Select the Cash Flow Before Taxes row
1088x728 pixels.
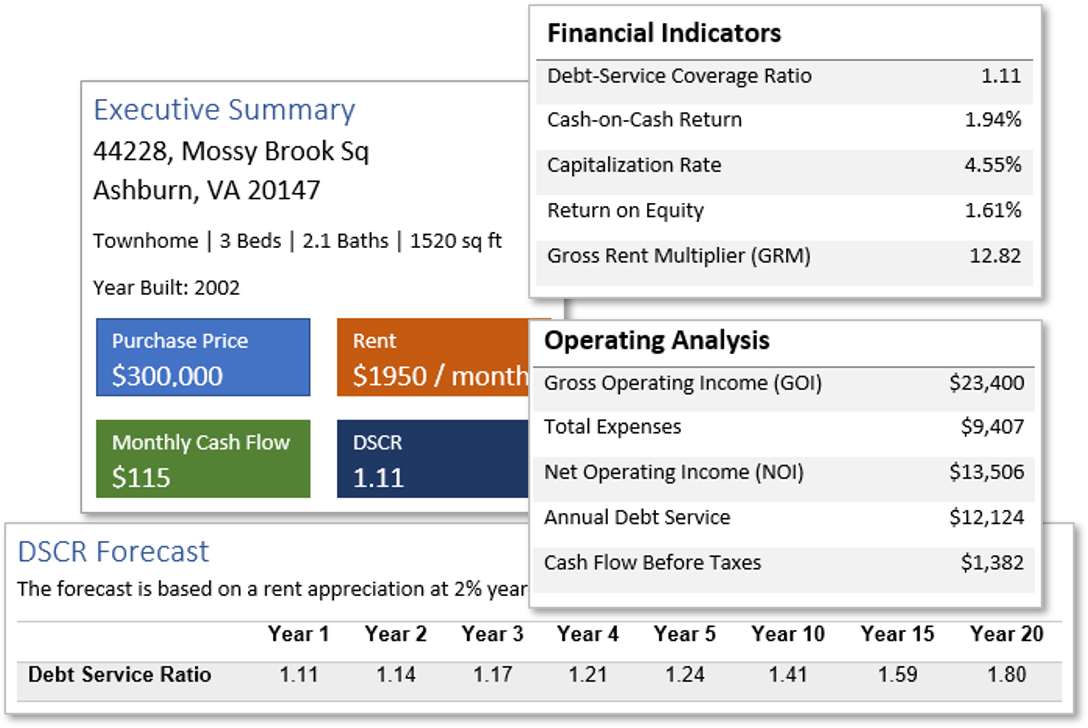coord(784,562)
